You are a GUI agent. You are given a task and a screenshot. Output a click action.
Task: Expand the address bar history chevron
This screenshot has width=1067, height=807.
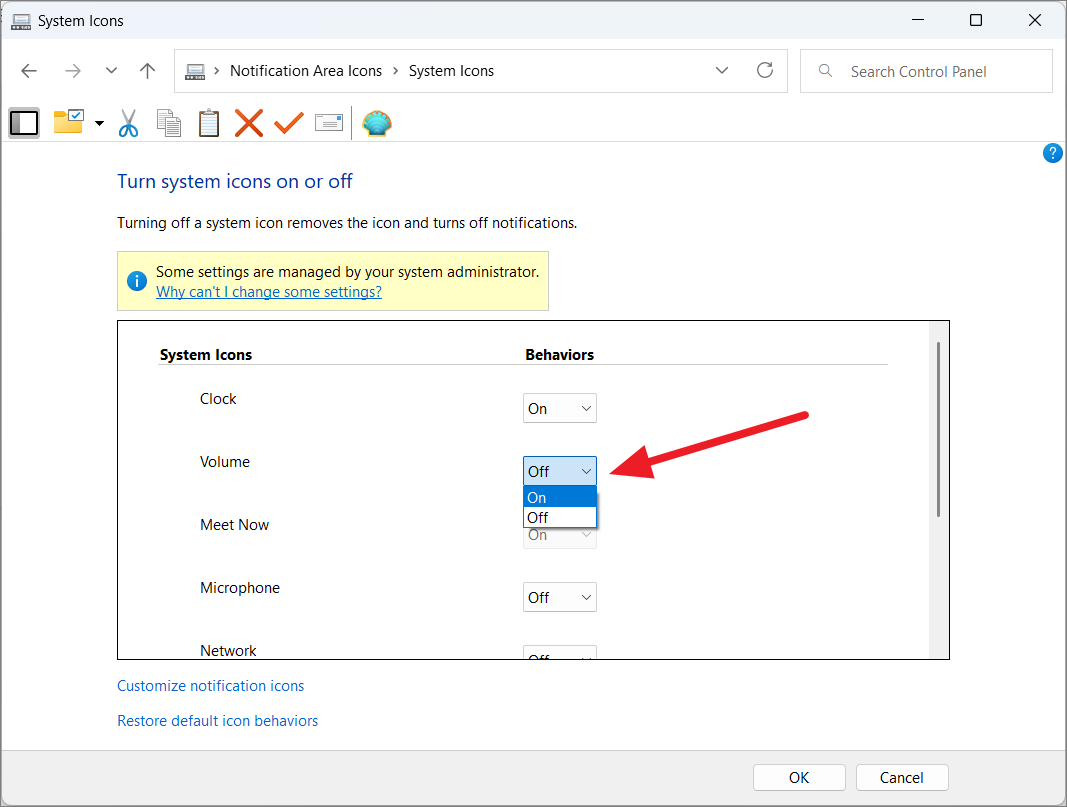tap(722, 71)
